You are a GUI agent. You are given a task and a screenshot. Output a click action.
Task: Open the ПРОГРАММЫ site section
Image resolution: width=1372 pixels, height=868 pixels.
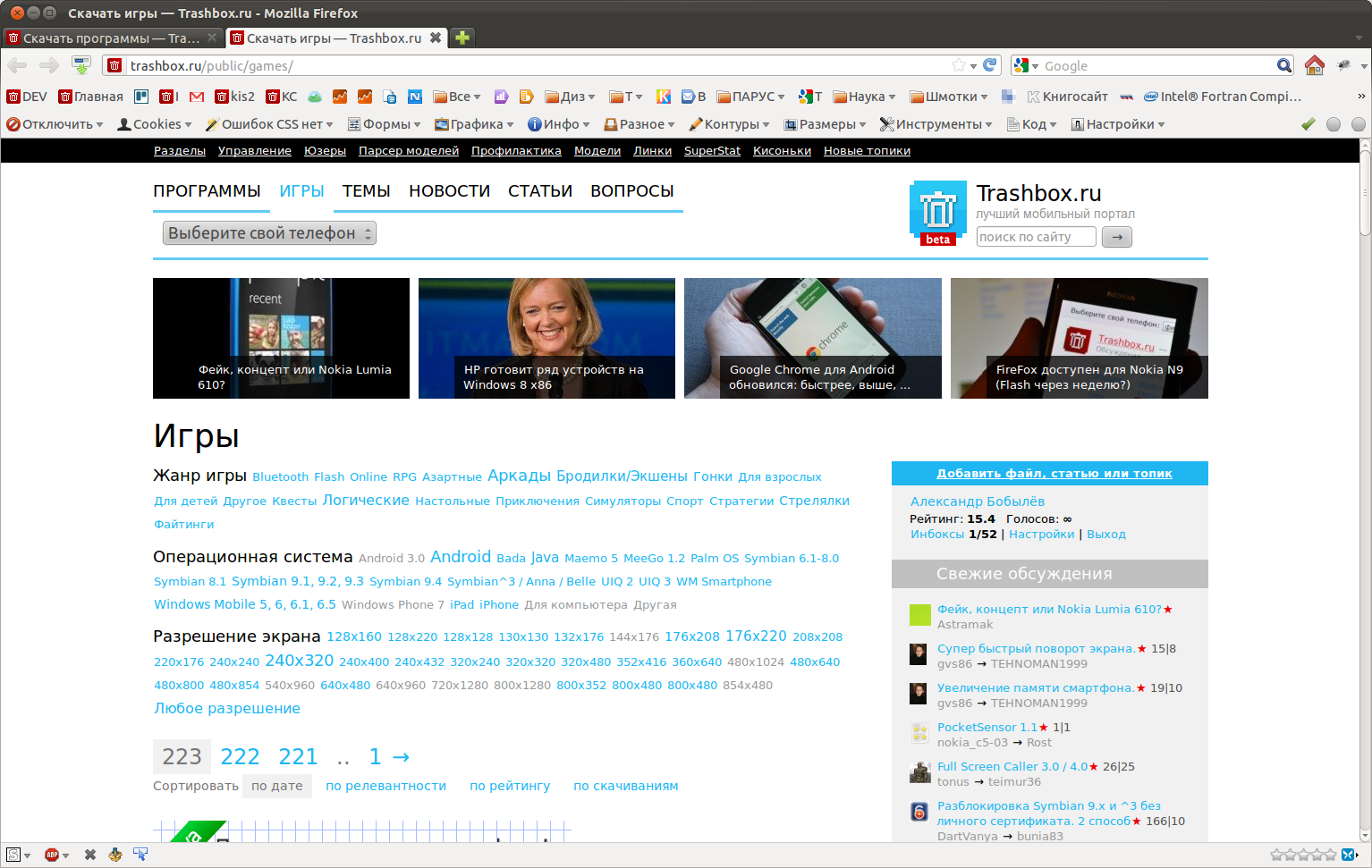(207, 191)
